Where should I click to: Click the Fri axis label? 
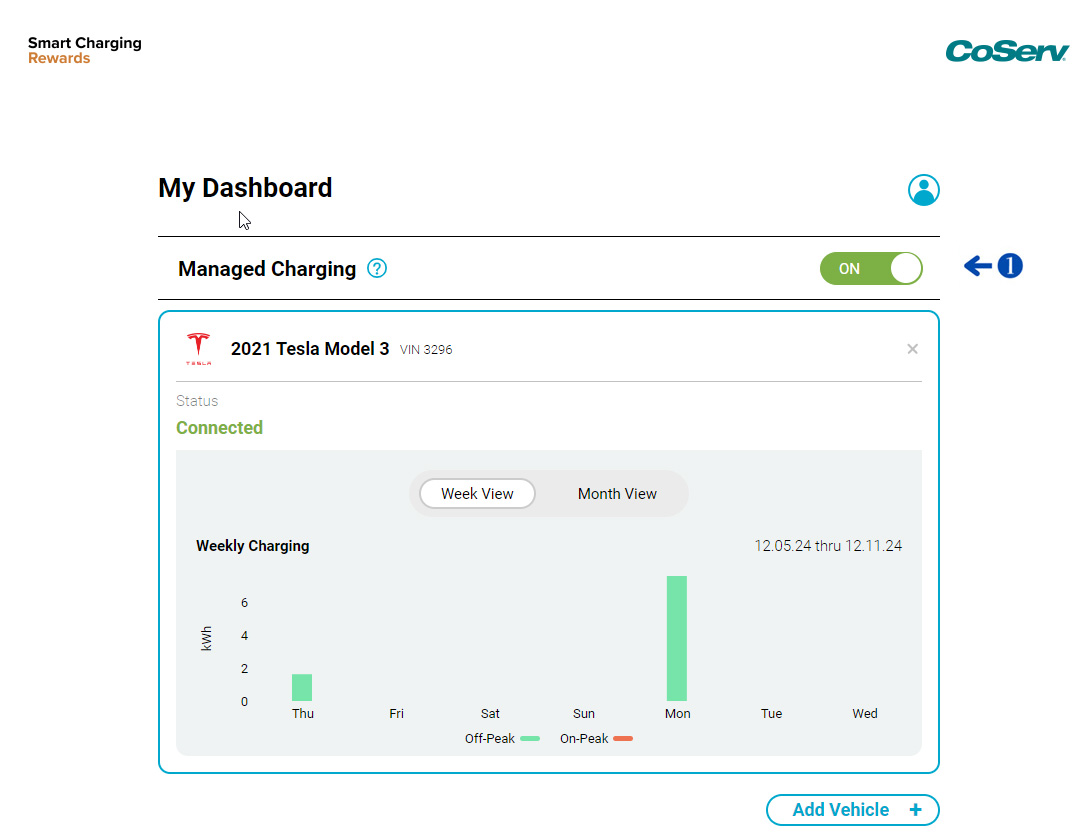396,713
